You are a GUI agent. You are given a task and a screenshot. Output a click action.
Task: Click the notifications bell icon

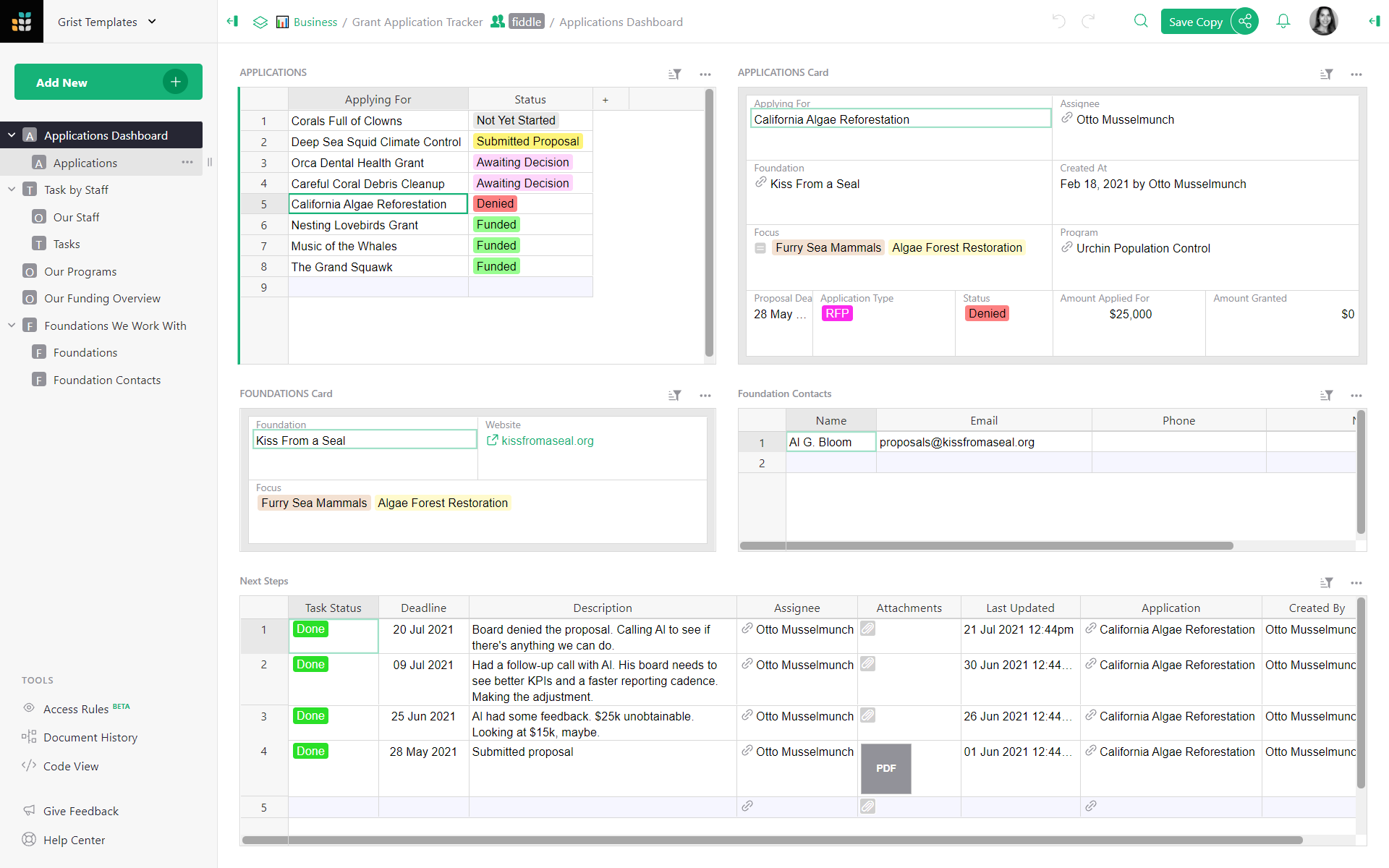coord(1283,21)
